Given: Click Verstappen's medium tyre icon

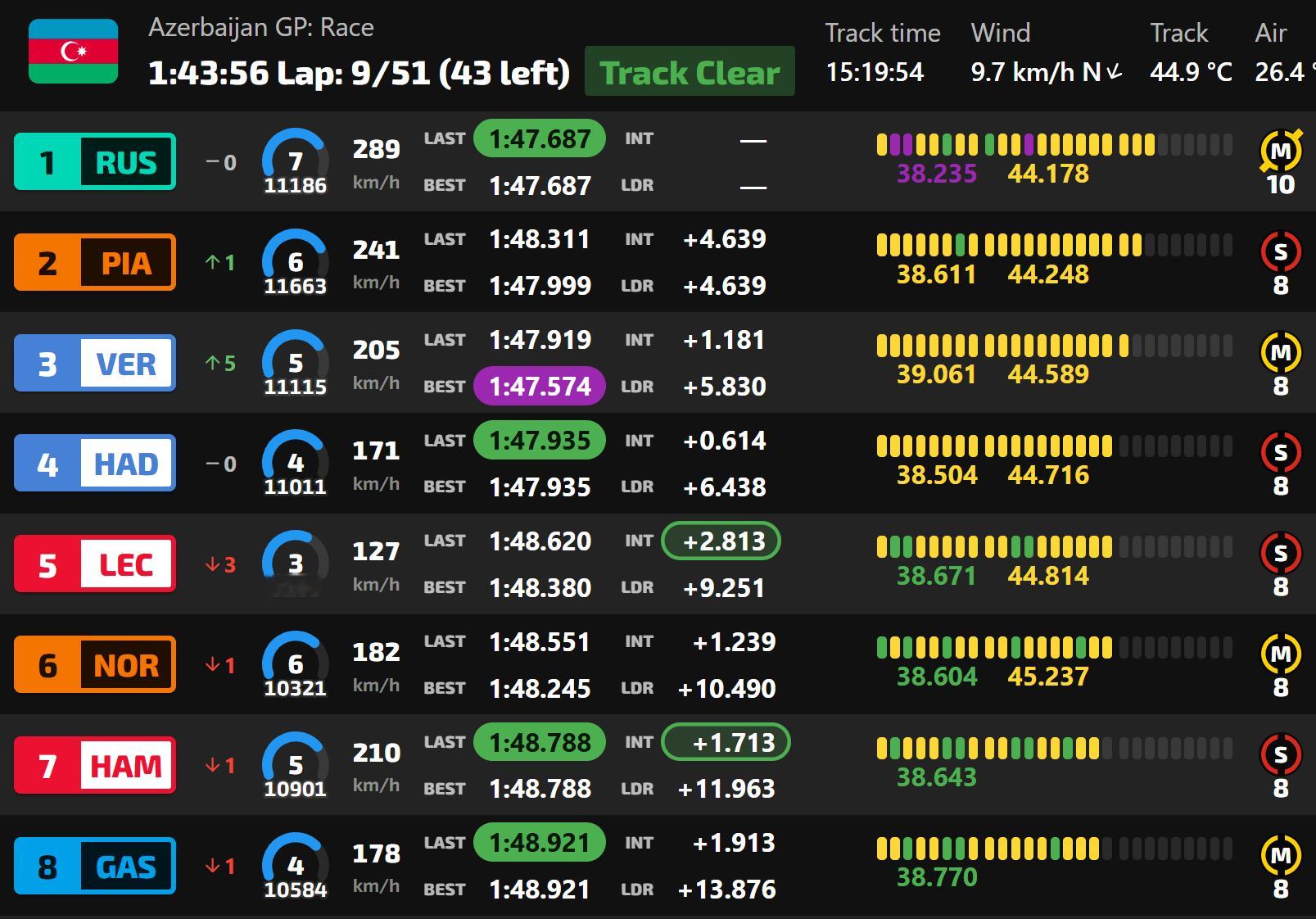Looking at the screenshot, I should coord(1281,353).
